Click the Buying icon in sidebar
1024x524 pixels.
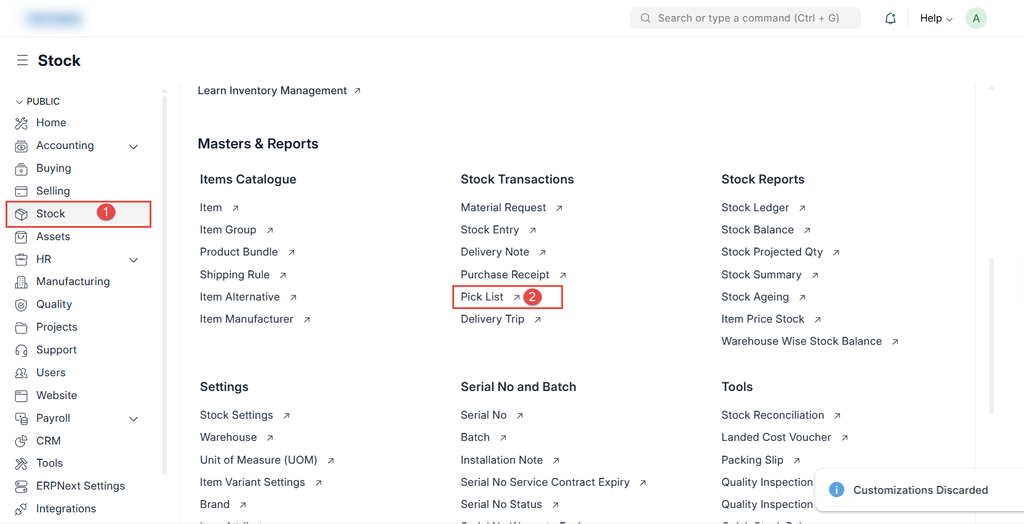pyautogui.click(x=21, y=169)
